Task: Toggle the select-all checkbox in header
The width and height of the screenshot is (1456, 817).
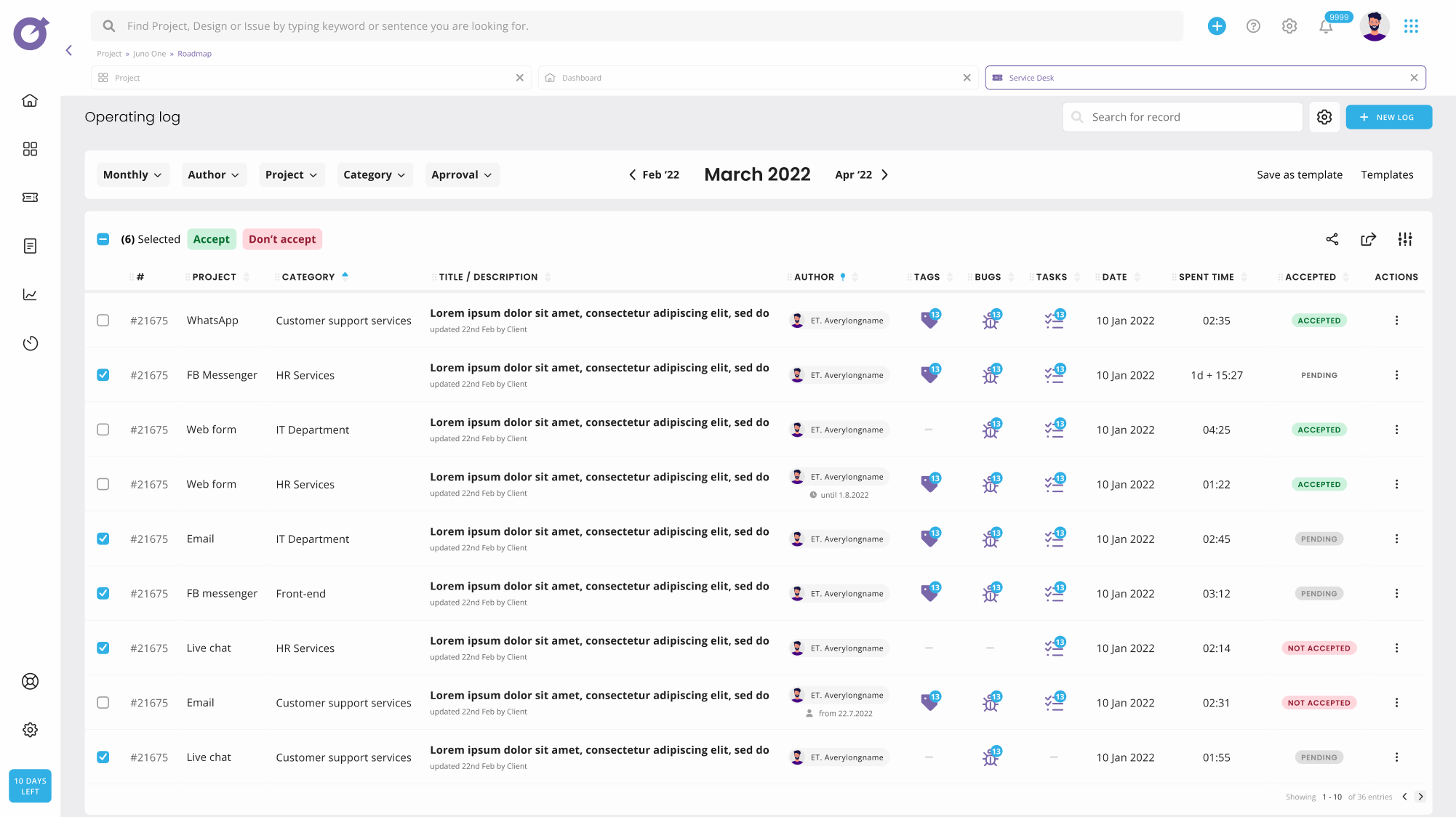Action: 103,239
